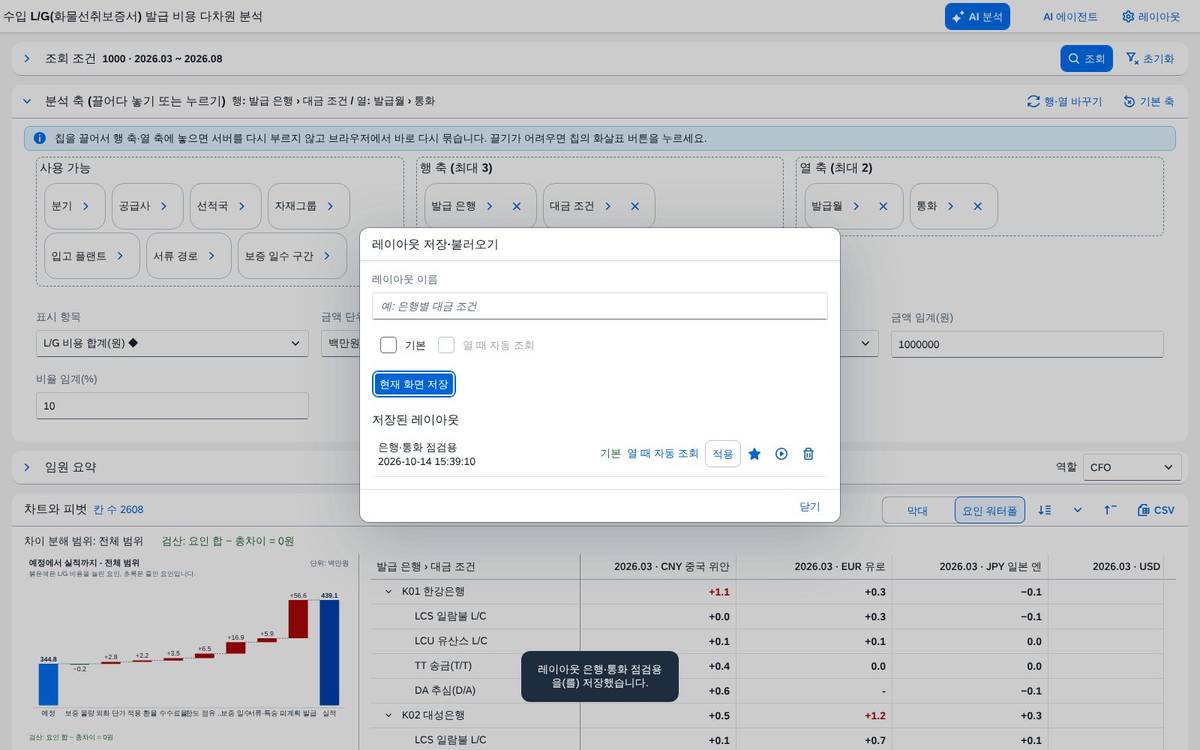The width and height of the screenshot is (1200, 750).
Task: Expand the 조회 조건 section
Action: tap(27, 59)
